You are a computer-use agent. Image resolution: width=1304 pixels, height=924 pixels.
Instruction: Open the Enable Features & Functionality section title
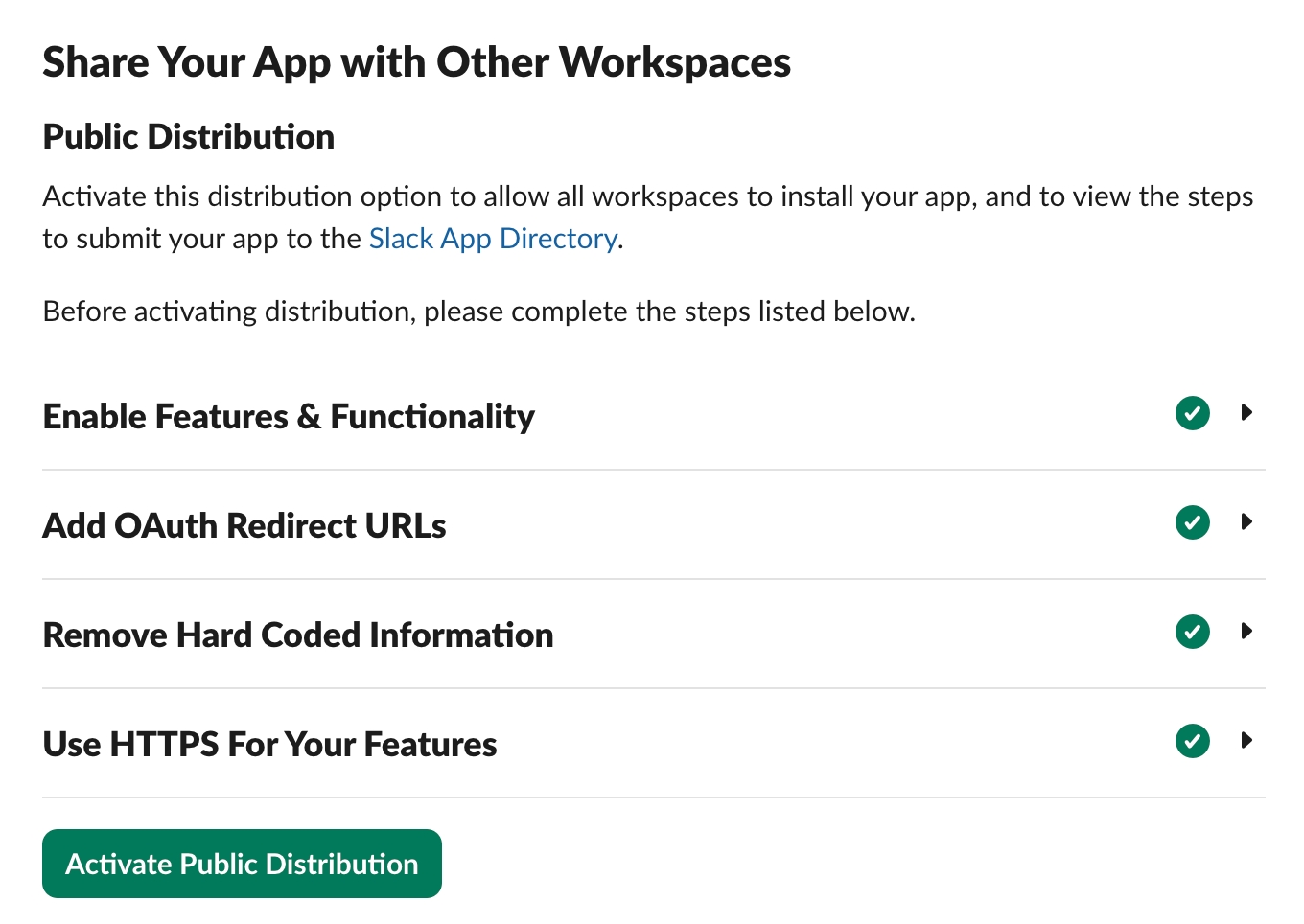[x=289, y=417]
